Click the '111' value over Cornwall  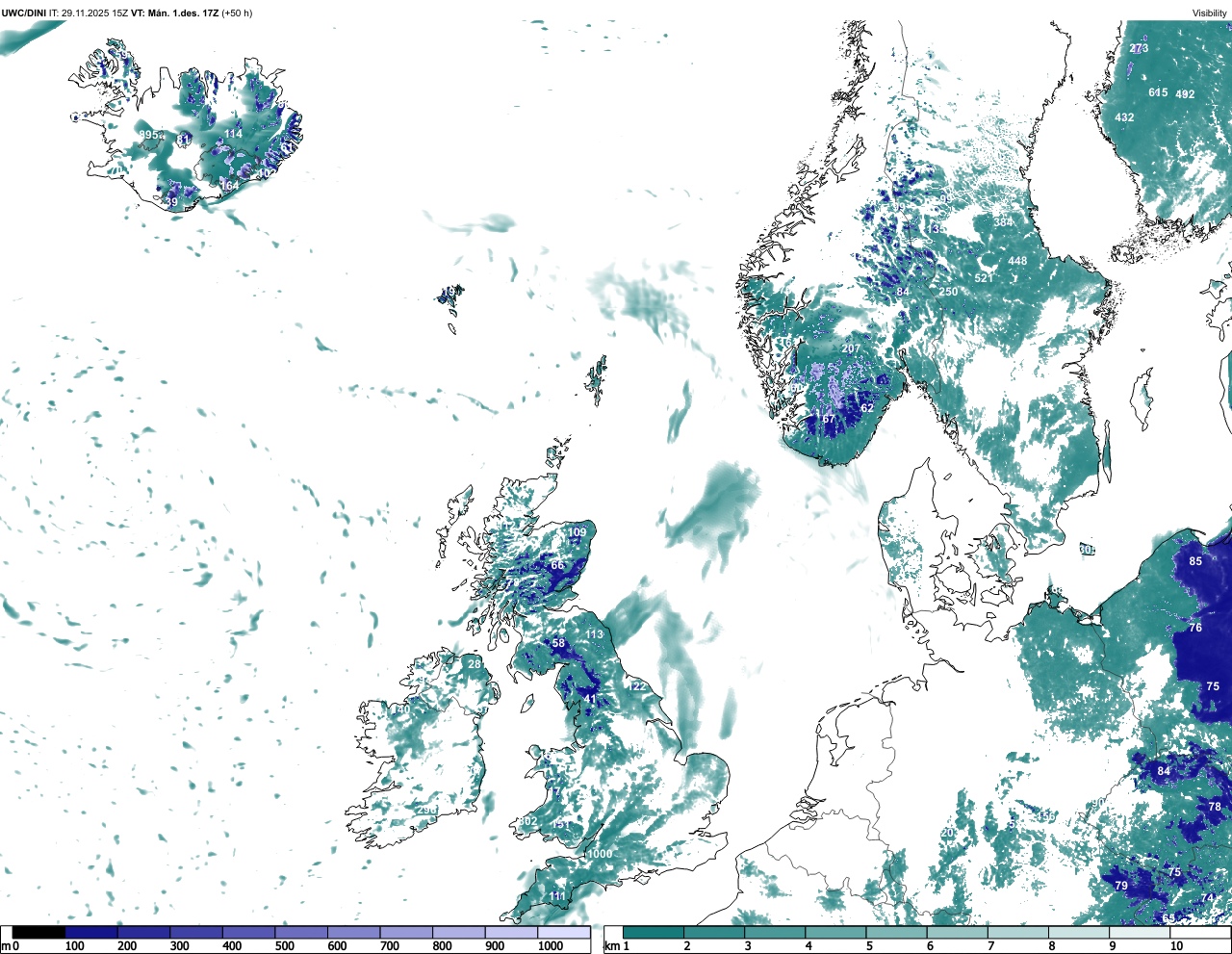(557, 896)
